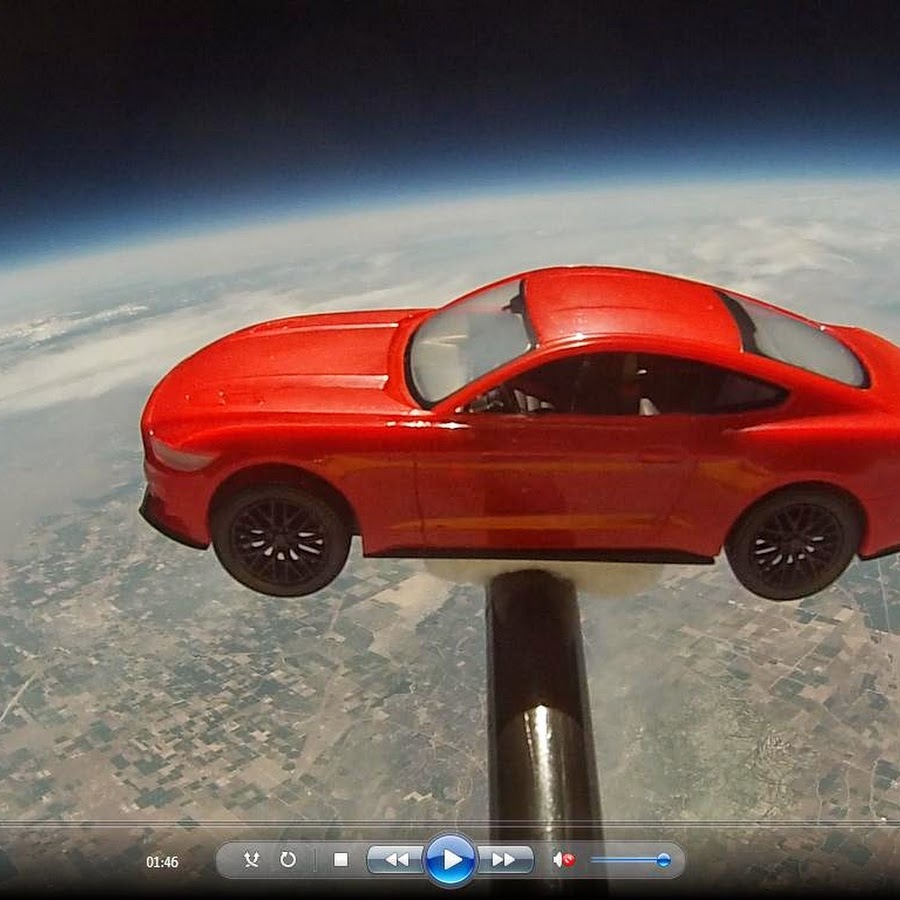Click the blue volume slider knob
The height and width of the screenshot is (900, 900).
point(663,859)
